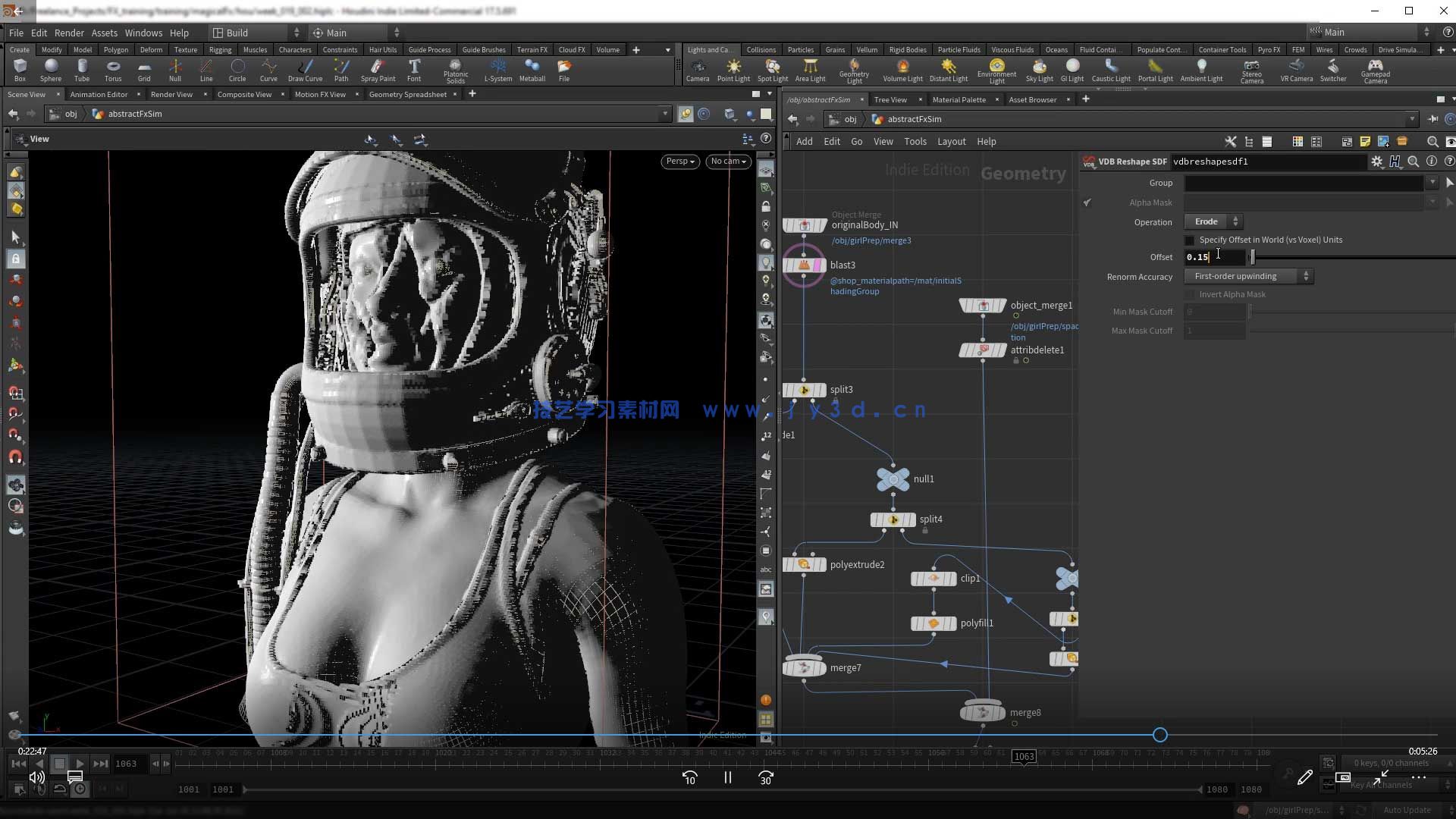Toggle Auto Update in the status bar
Screen dimensions: 1456x819
pyautogui.click(x=1407, y=810)
